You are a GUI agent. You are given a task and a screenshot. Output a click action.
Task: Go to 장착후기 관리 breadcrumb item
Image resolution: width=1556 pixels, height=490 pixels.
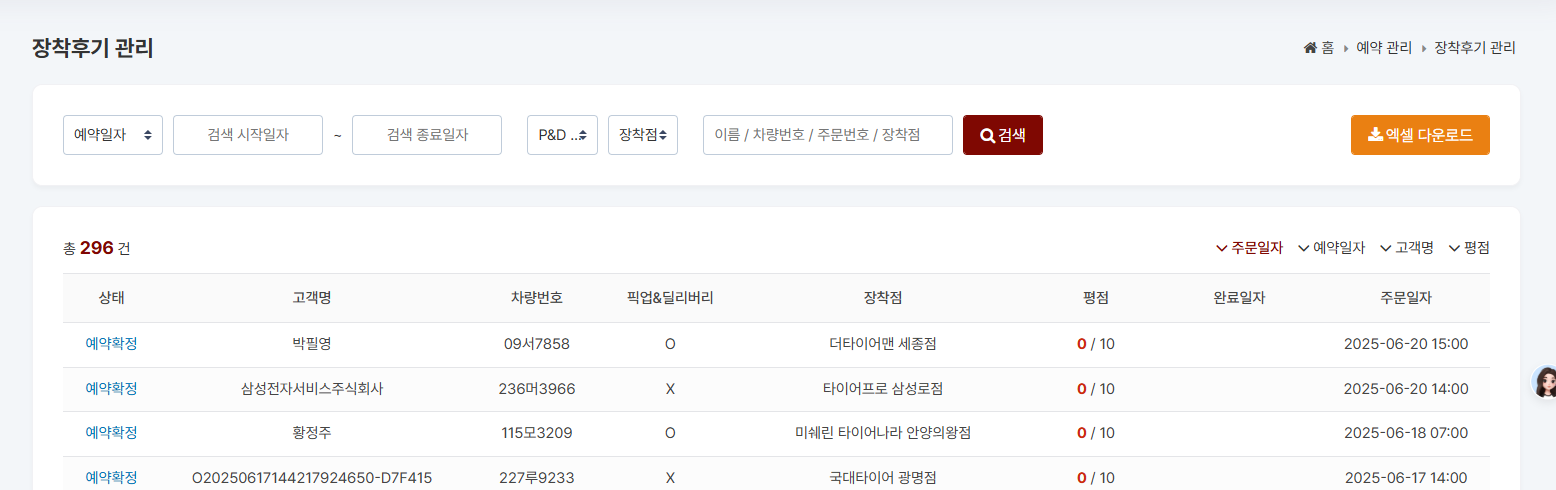click(1474, 48)
